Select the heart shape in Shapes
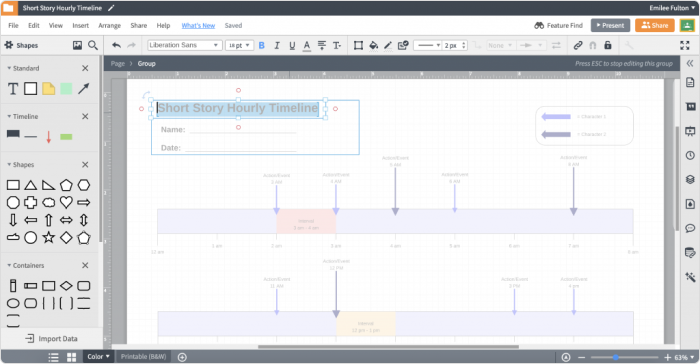The width and height of the screenshot is (700, 364). 66,202
